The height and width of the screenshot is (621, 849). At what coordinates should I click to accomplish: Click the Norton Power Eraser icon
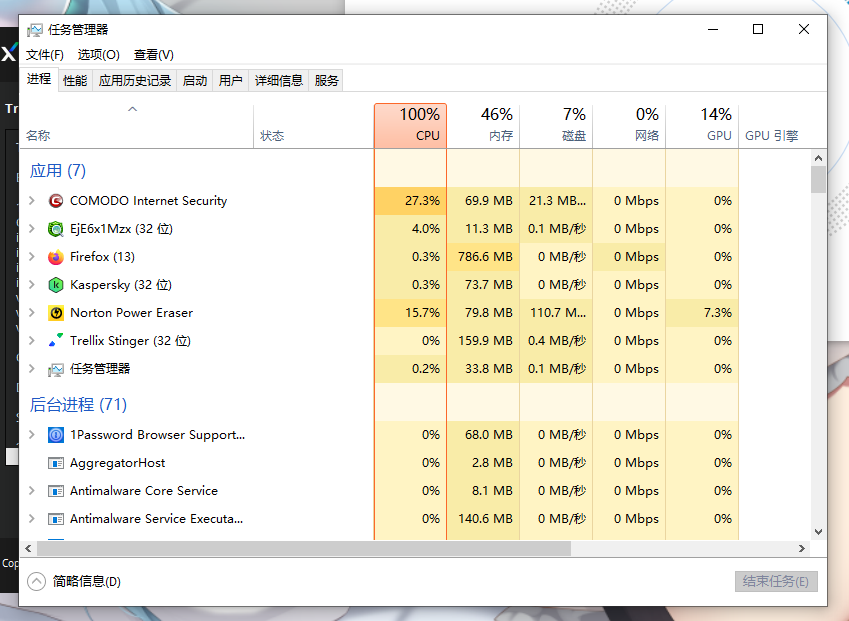(x=56, y=313)
